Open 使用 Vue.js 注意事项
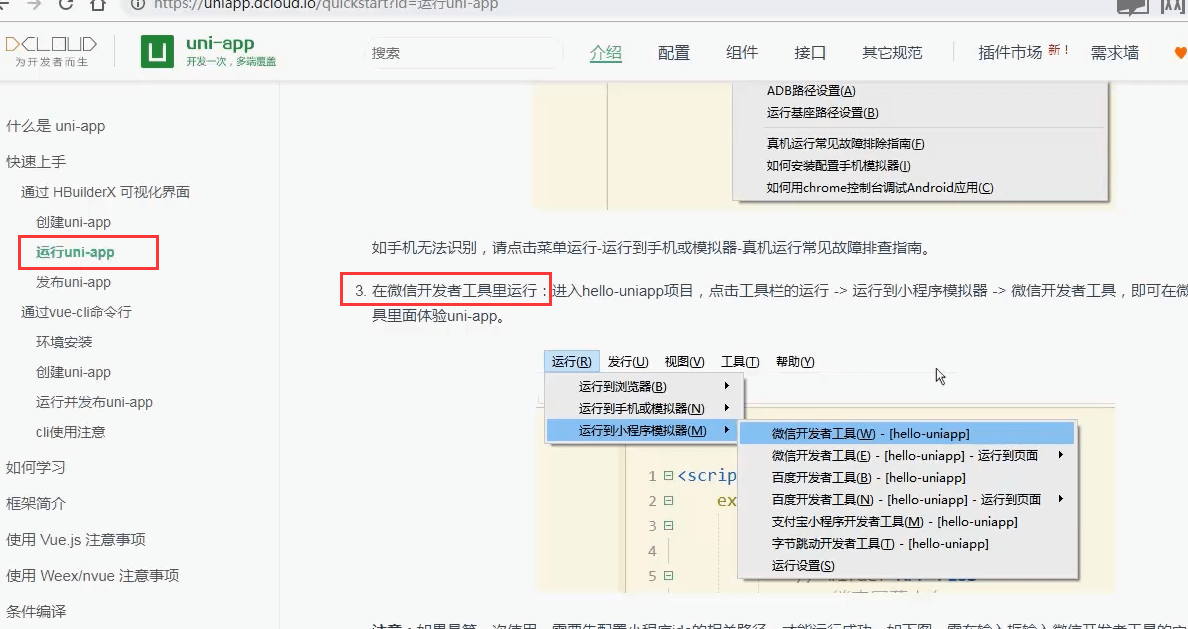Viewport: 1188px width, 629px height. (x=76, y=540)
